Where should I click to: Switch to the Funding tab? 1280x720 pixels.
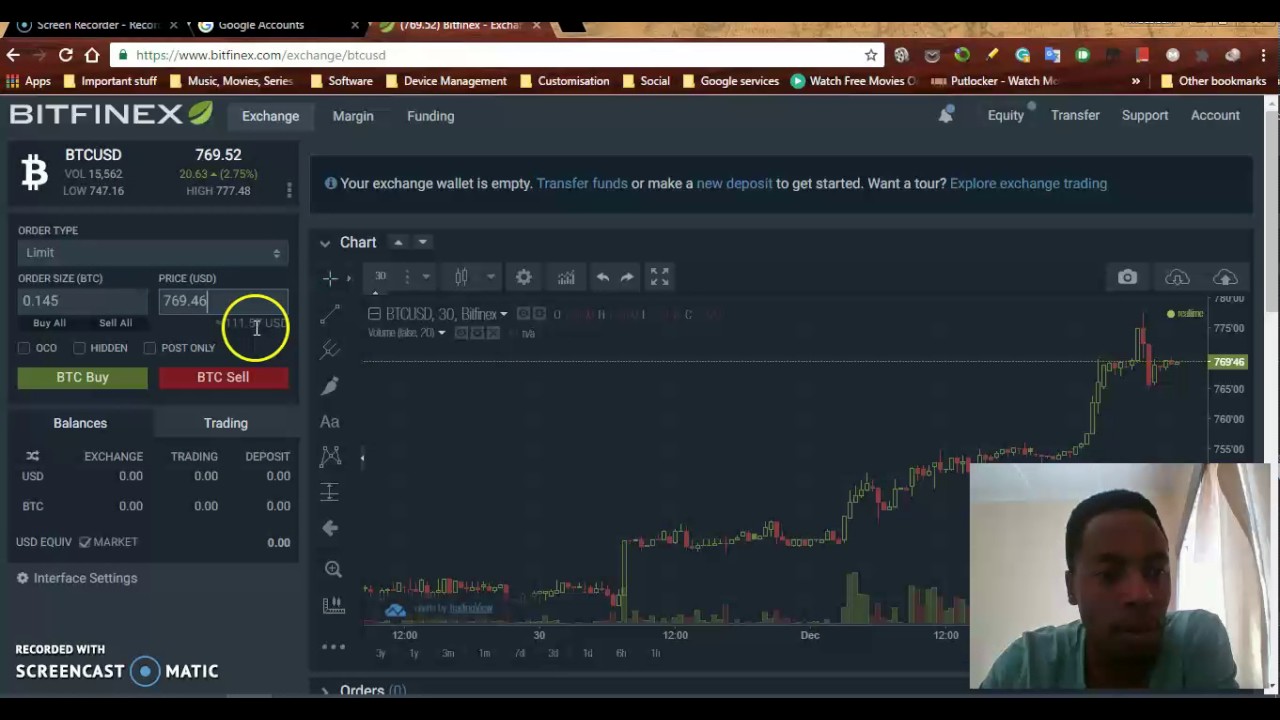pos(430,116)
